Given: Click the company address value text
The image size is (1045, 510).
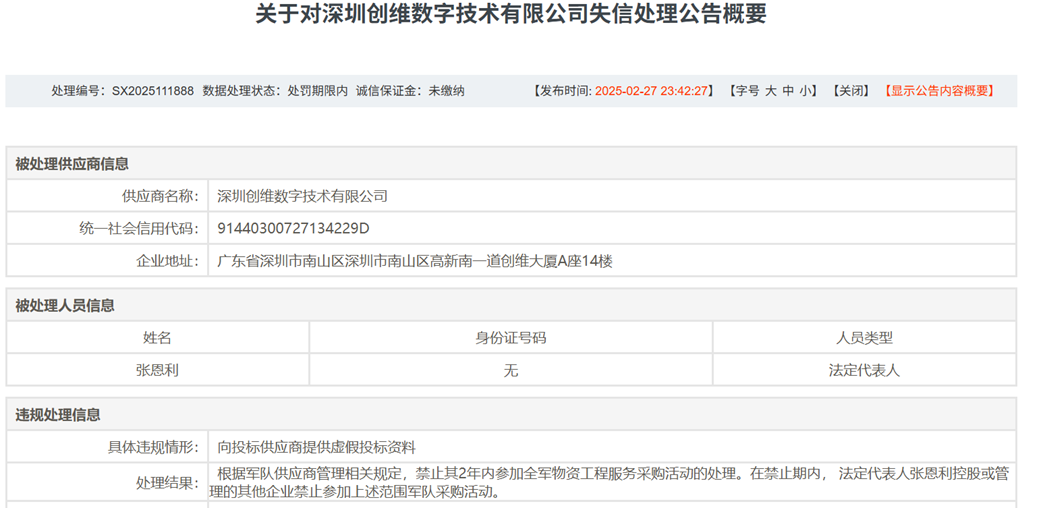Looking at the screenshot, I should coord(415,261).
